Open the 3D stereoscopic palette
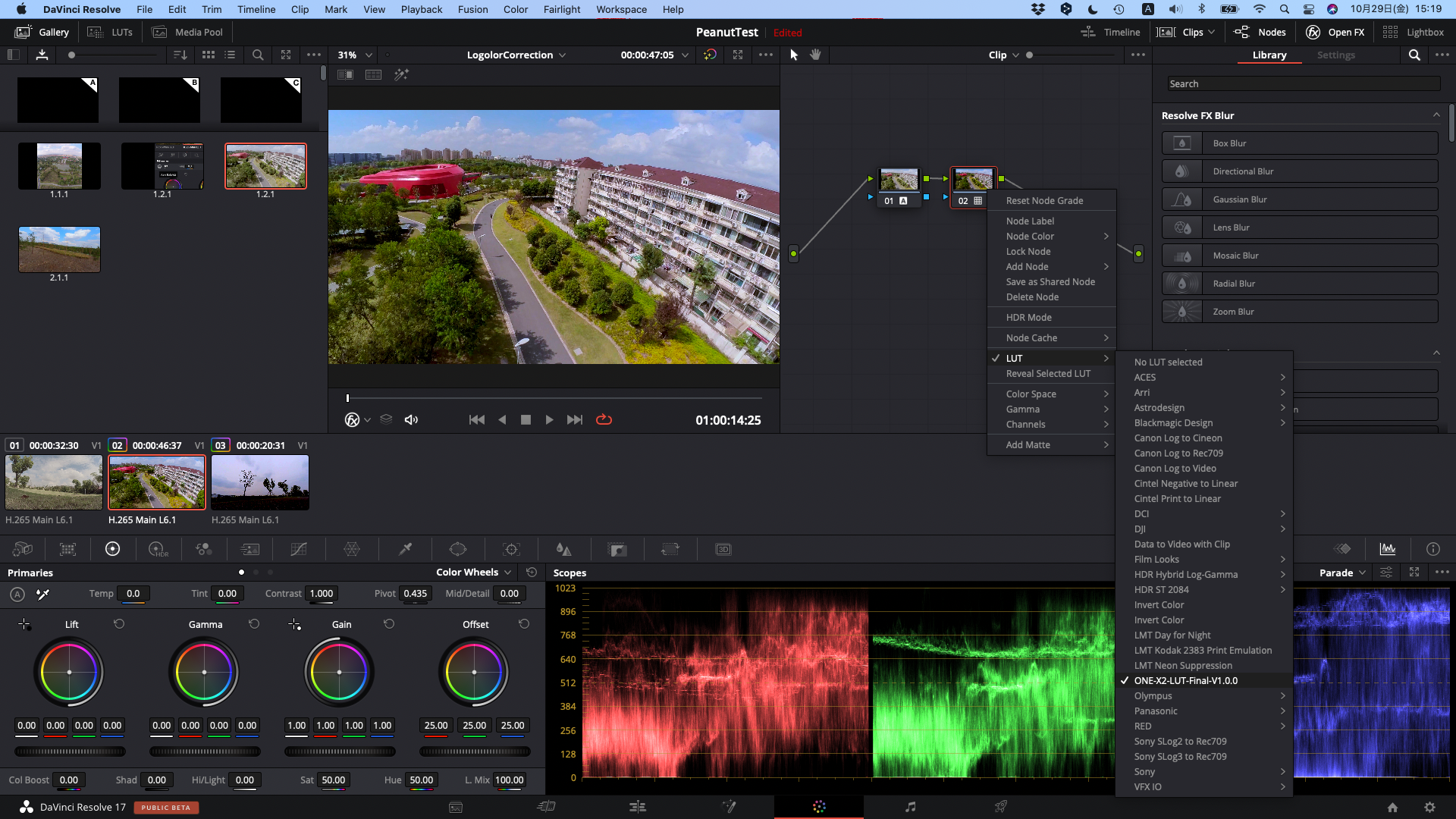 723,549
